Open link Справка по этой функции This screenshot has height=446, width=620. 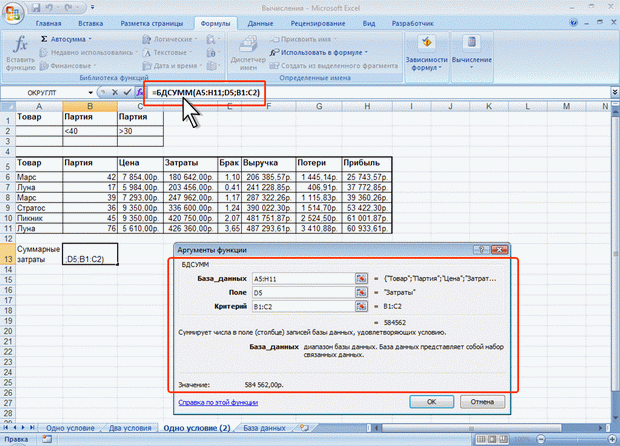click(x=218, y=403)
